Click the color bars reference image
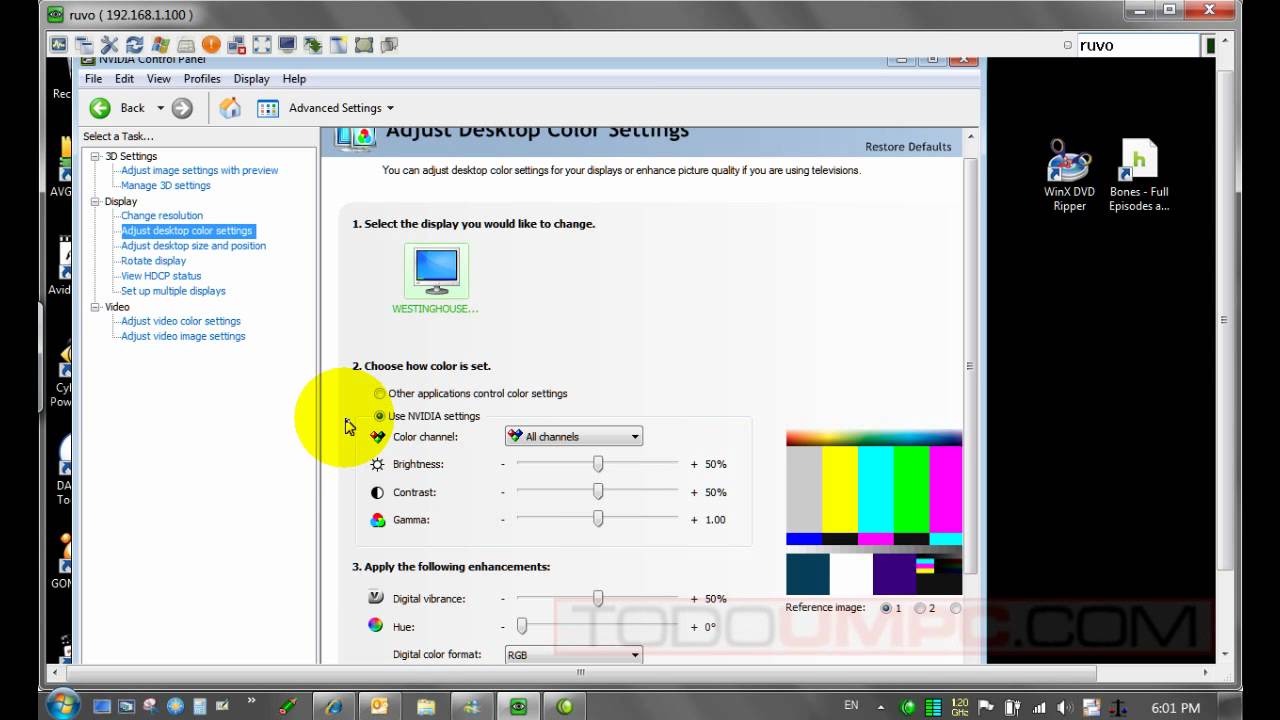 click(874, 513)
